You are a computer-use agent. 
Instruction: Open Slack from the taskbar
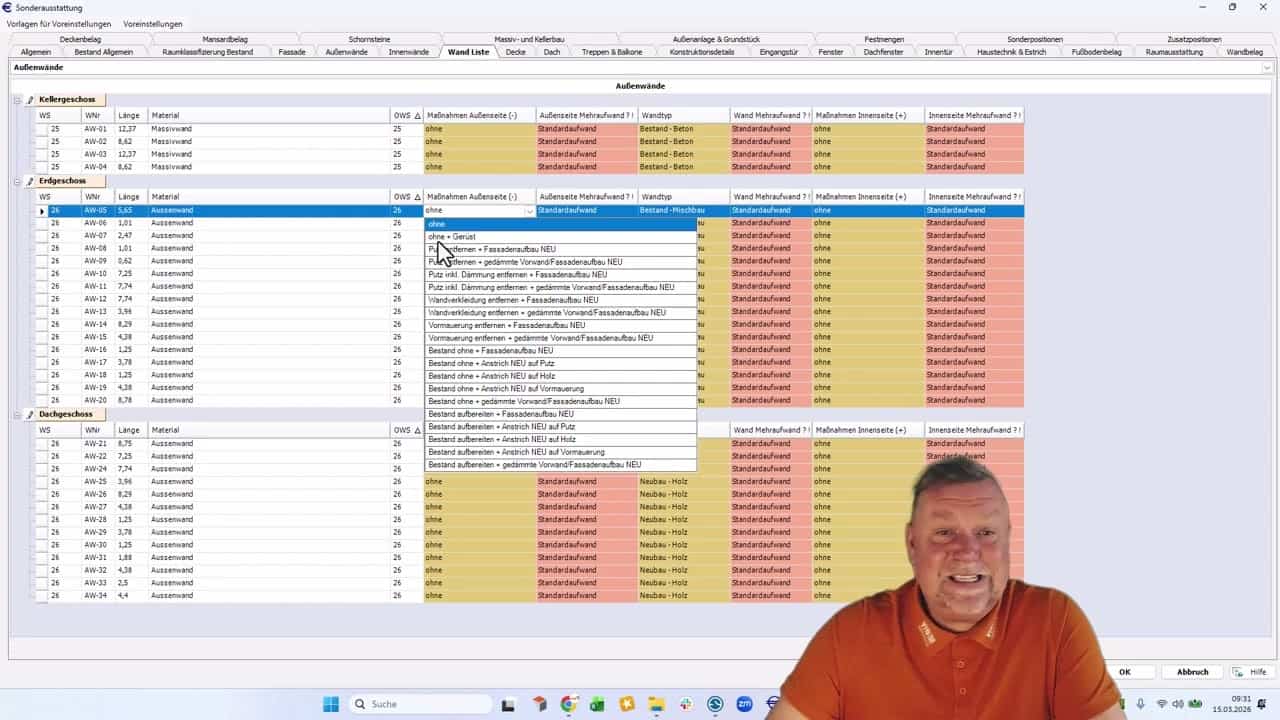click(x=686, y=704)
